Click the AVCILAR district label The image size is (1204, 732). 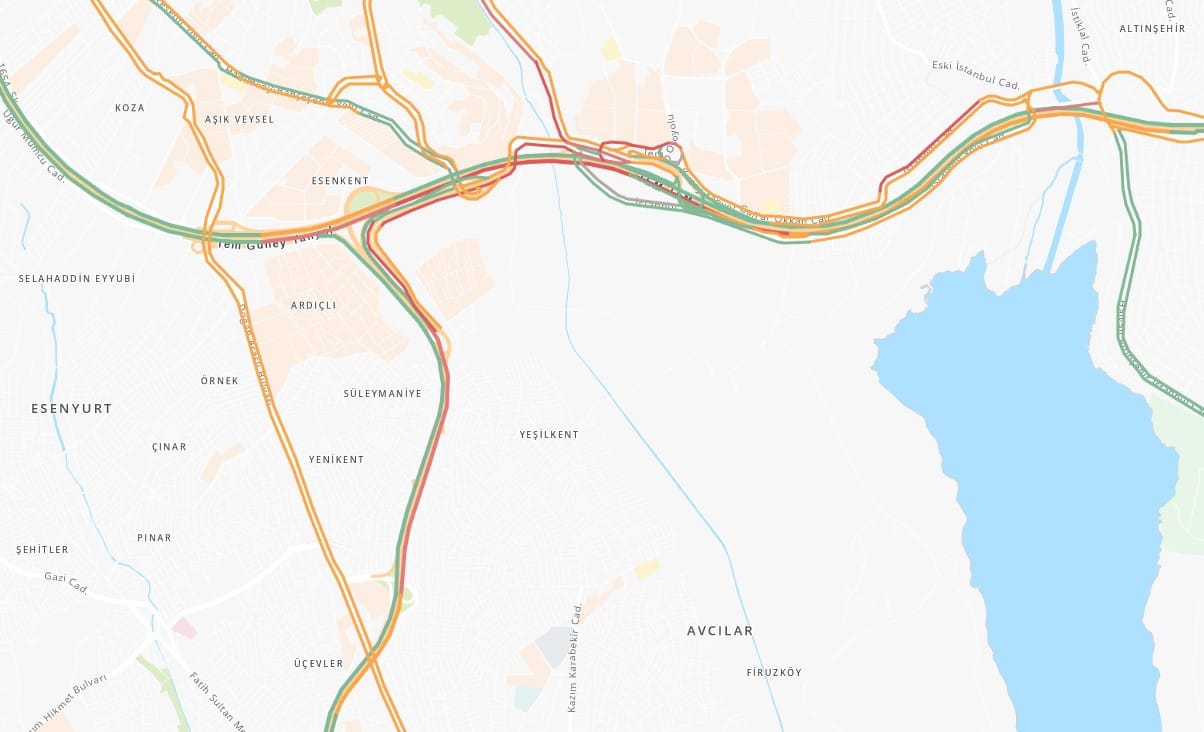point(720,631)
